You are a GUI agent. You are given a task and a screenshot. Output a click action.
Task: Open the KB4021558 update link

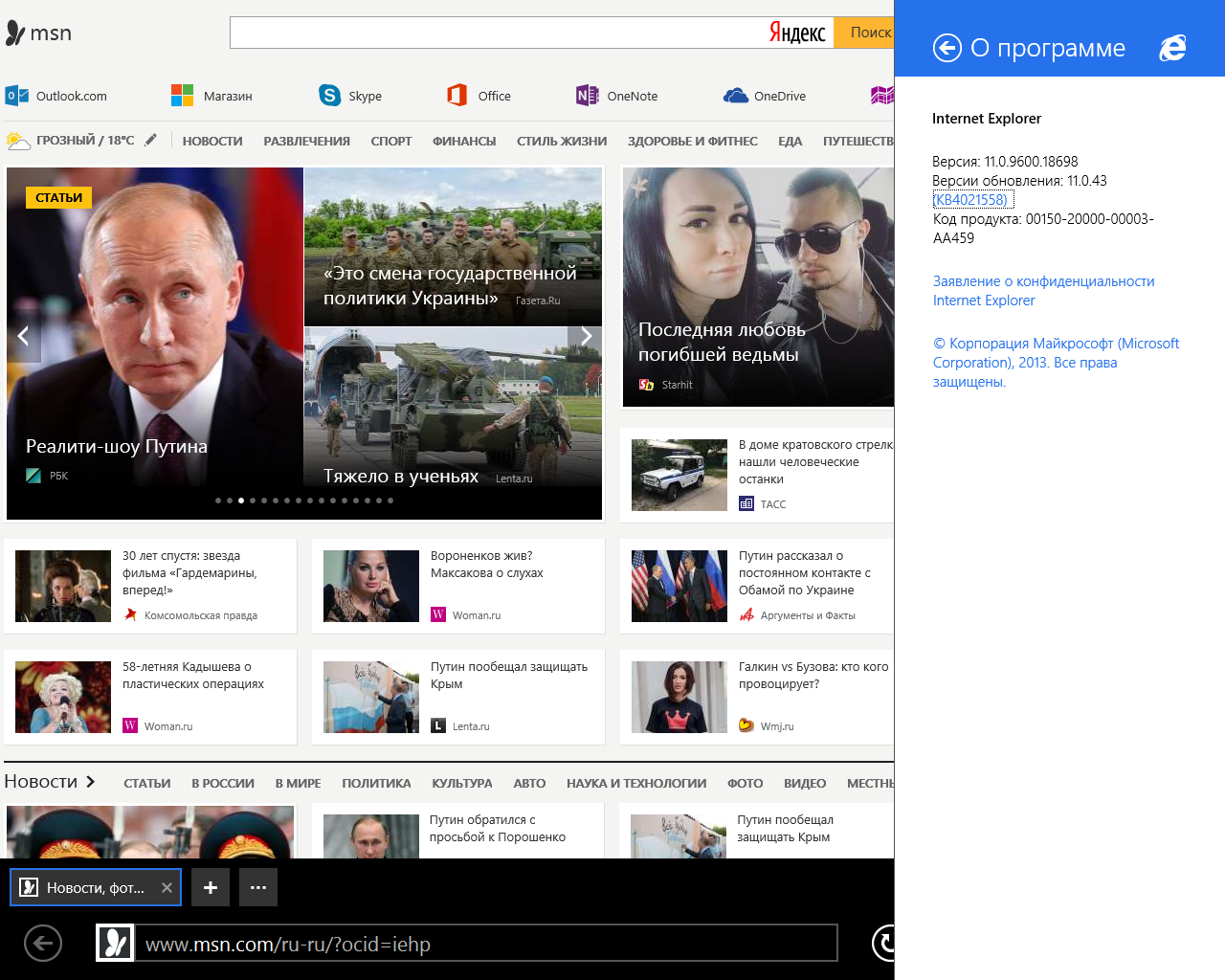[x=971, y=200]
